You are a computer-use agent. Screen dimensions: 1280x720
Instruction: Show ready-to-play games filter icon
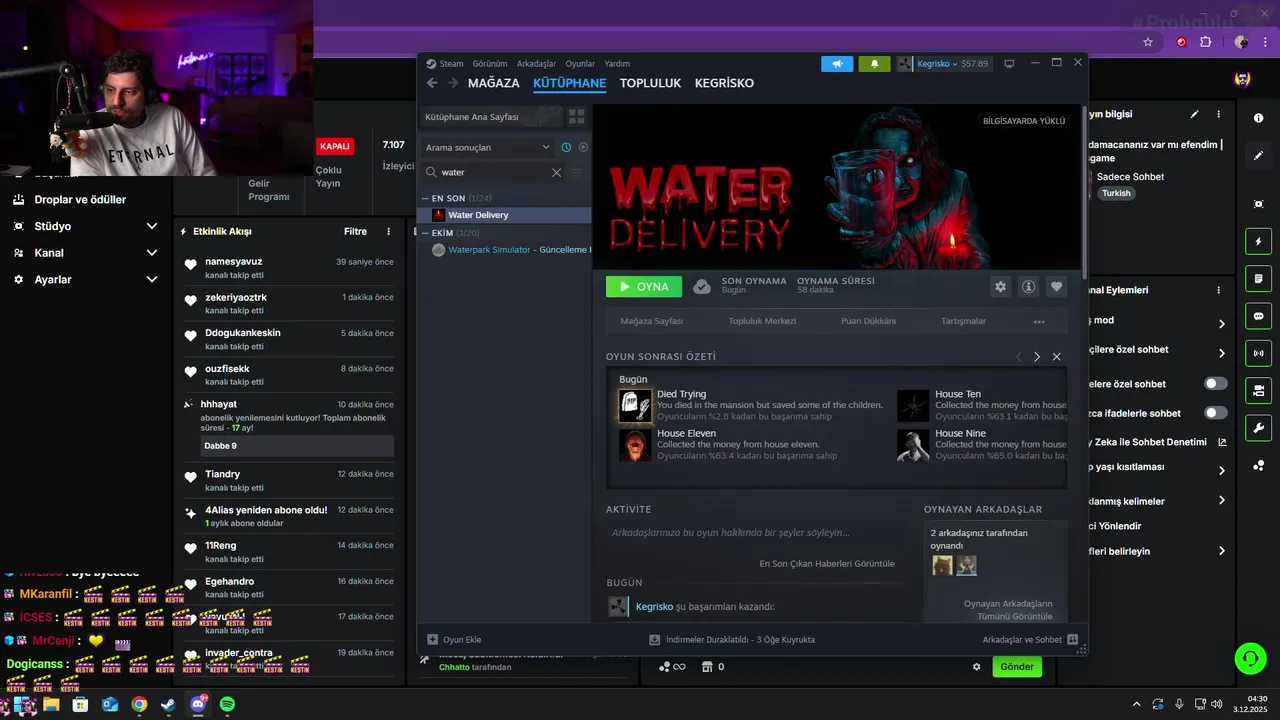tap(583, 147)
